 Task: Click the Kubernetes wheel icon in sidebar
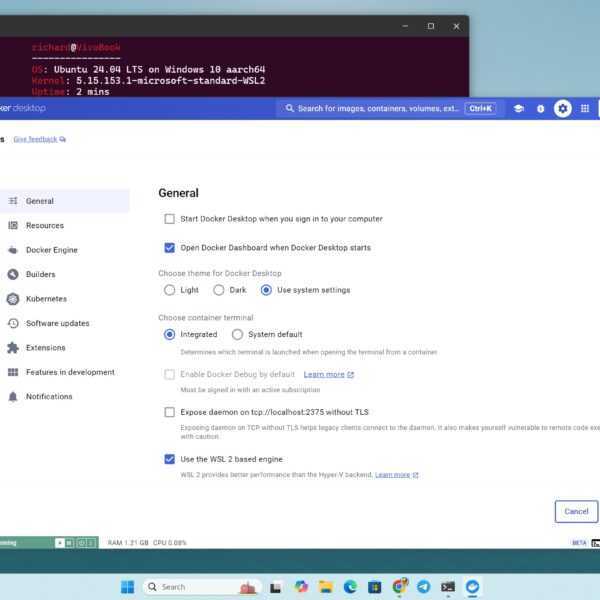coord(13,299)
